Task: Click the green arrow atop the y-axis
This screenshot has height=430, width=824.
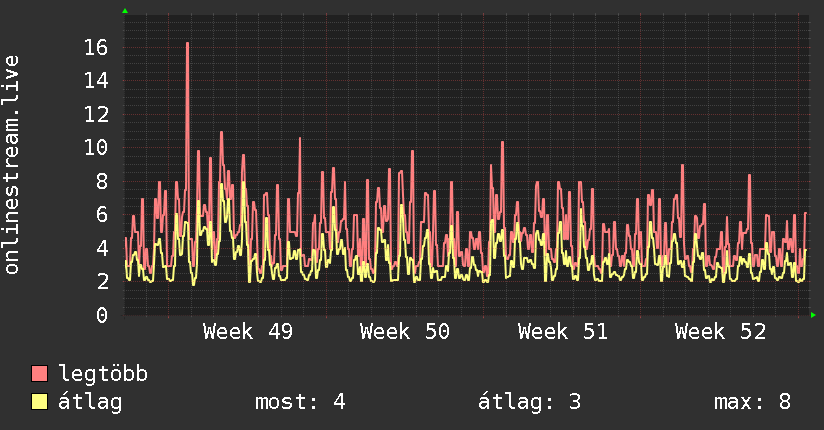Action: coord(125,11)
